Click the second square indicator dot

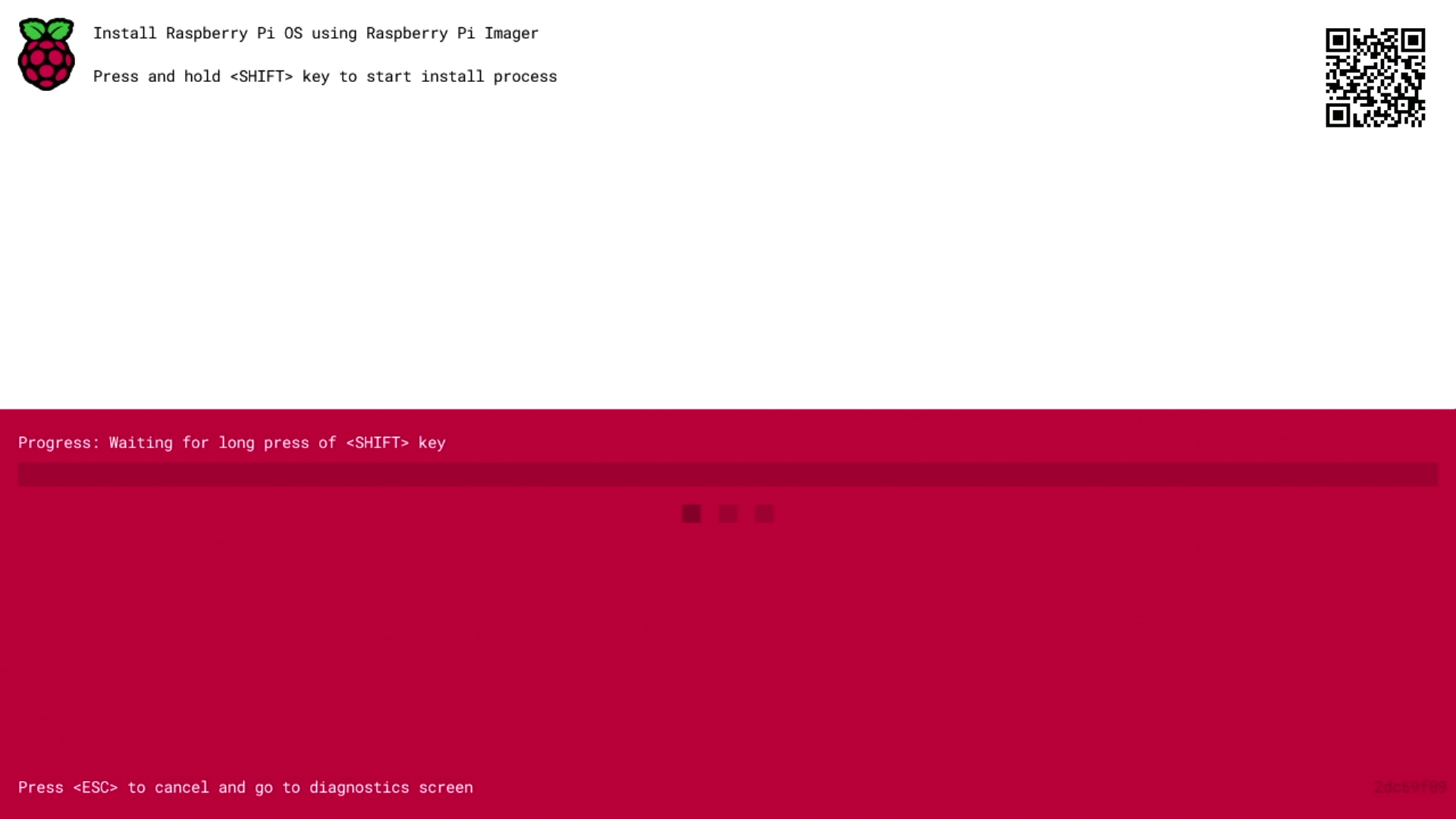pos(728,513)
